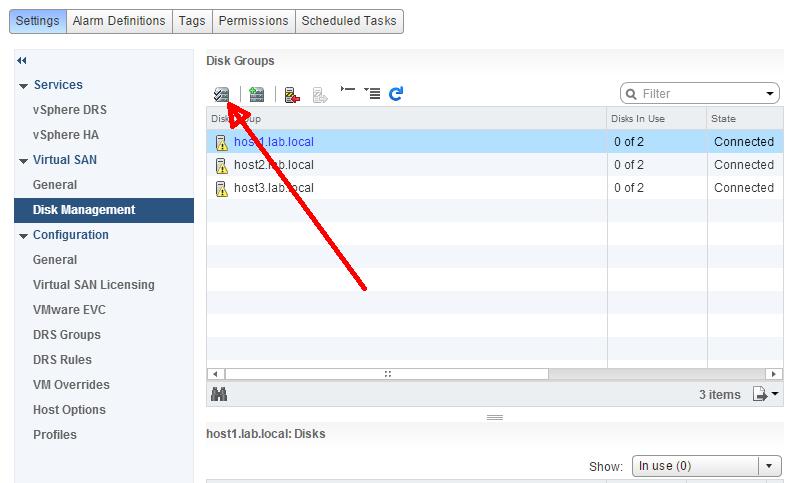Viewport: 794px width, 483px height.
Task: Open the Alarm Definitions tab
Action: [119, 21]
